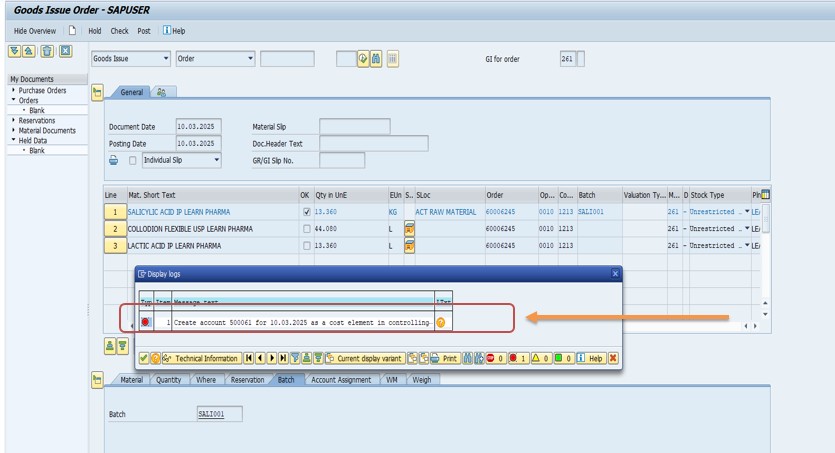This screenshot has width=835, height=453.
Task: Click the long text question icon in message row
Action: 440,323
